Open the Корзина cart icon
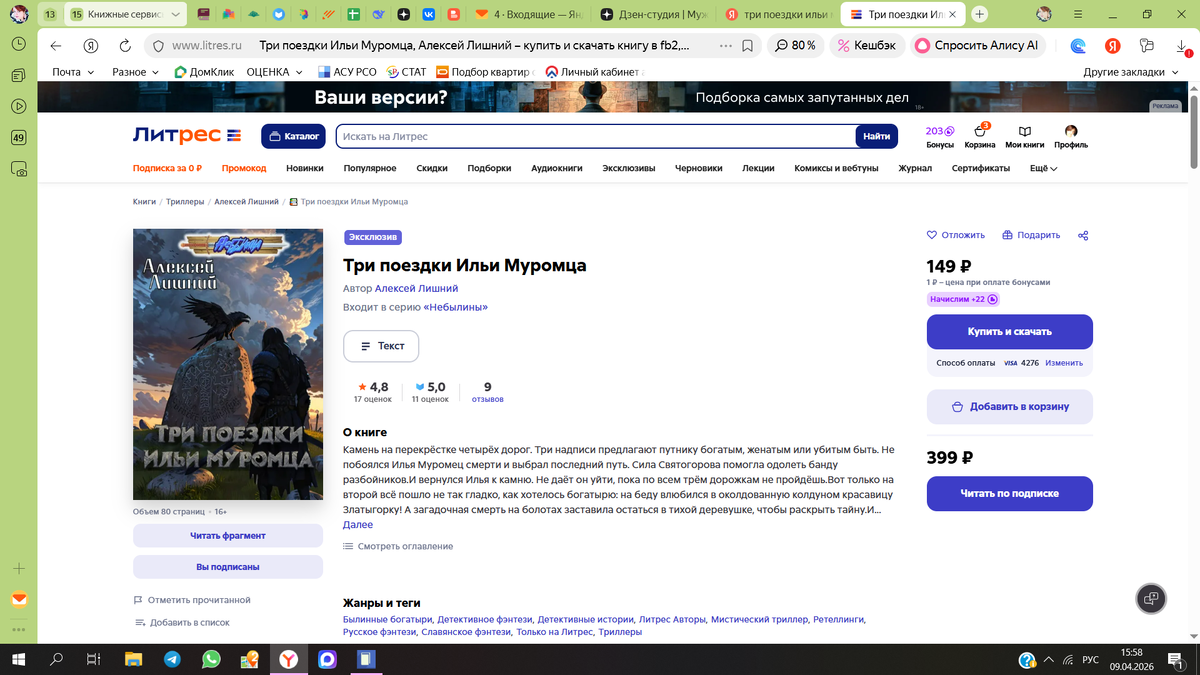This screenshot has height=675, width=1200. [979, 131]
